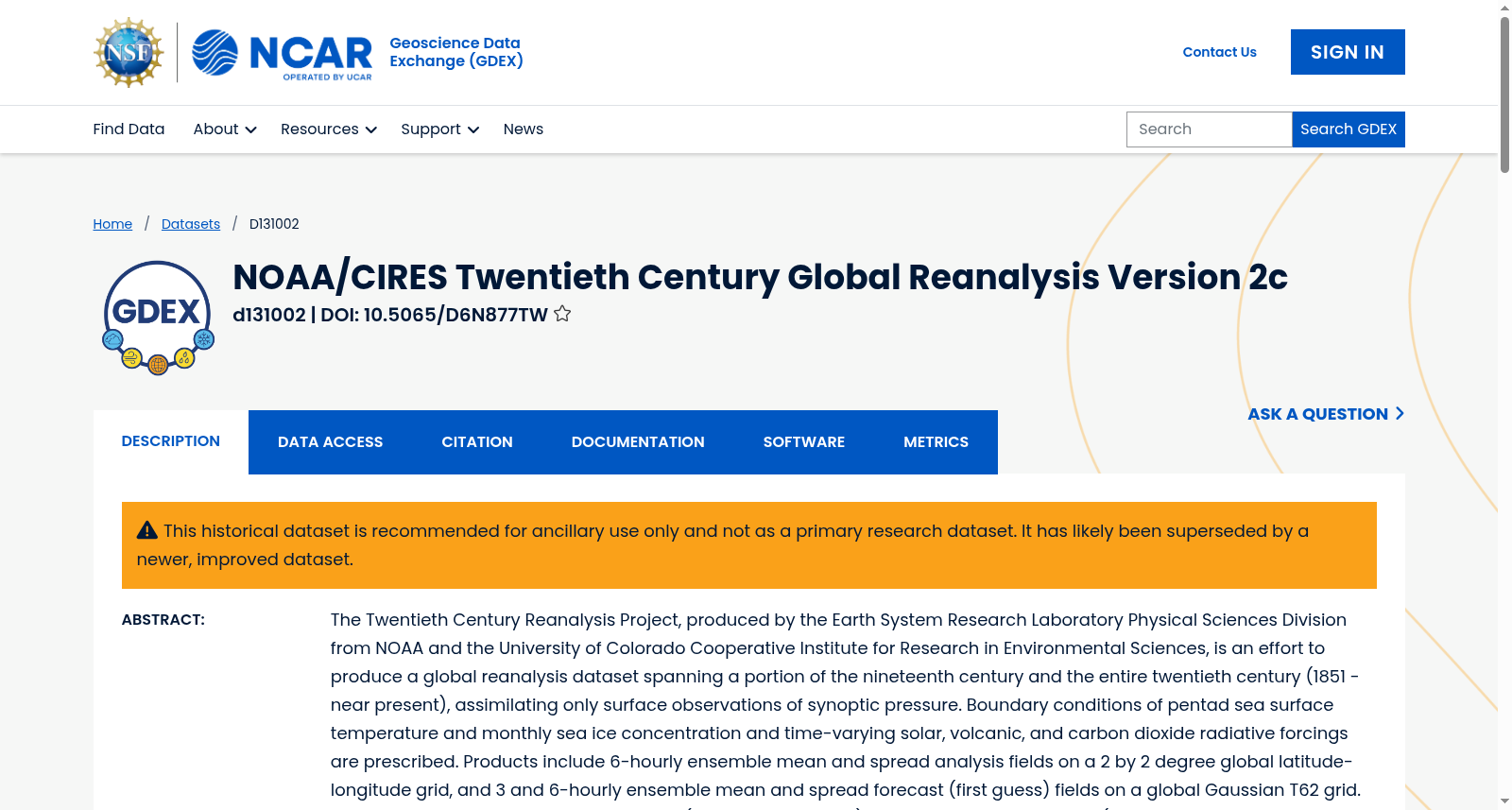
Task: Open the Software tab
Action: pyautogui.click(x=804, y=442)
